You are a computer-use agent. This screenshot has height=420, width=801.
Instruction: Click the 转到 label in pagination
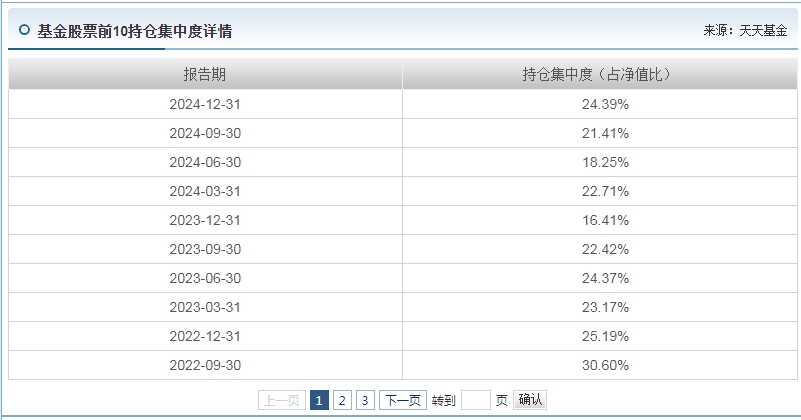pyautogui.click(x=443, y=401)
